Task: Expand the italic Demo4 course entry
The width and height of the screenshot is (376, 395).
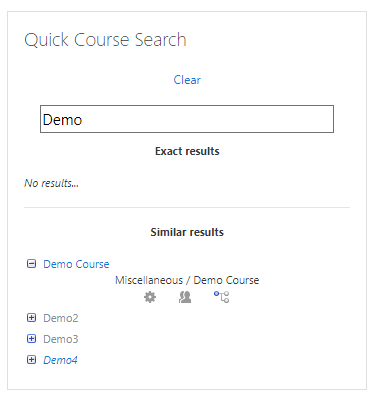Action: [31, 360]
